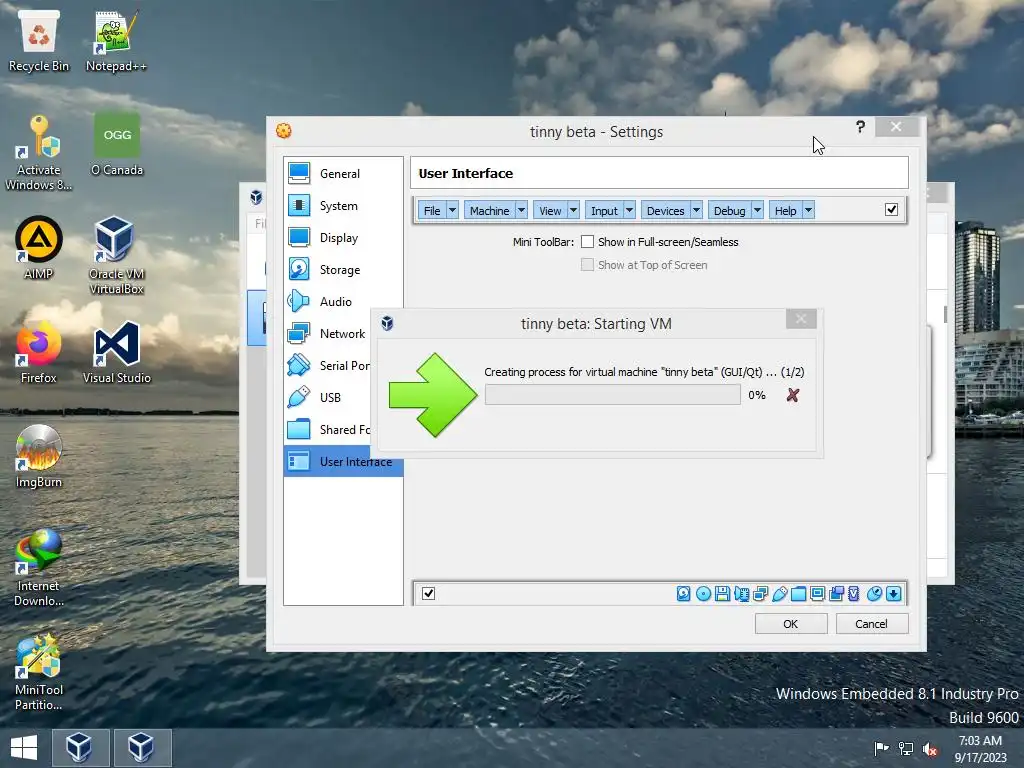This screenshot has width=1024, height=768.
Task: Click the mouse capture status indicator
Action: [874, 594]
